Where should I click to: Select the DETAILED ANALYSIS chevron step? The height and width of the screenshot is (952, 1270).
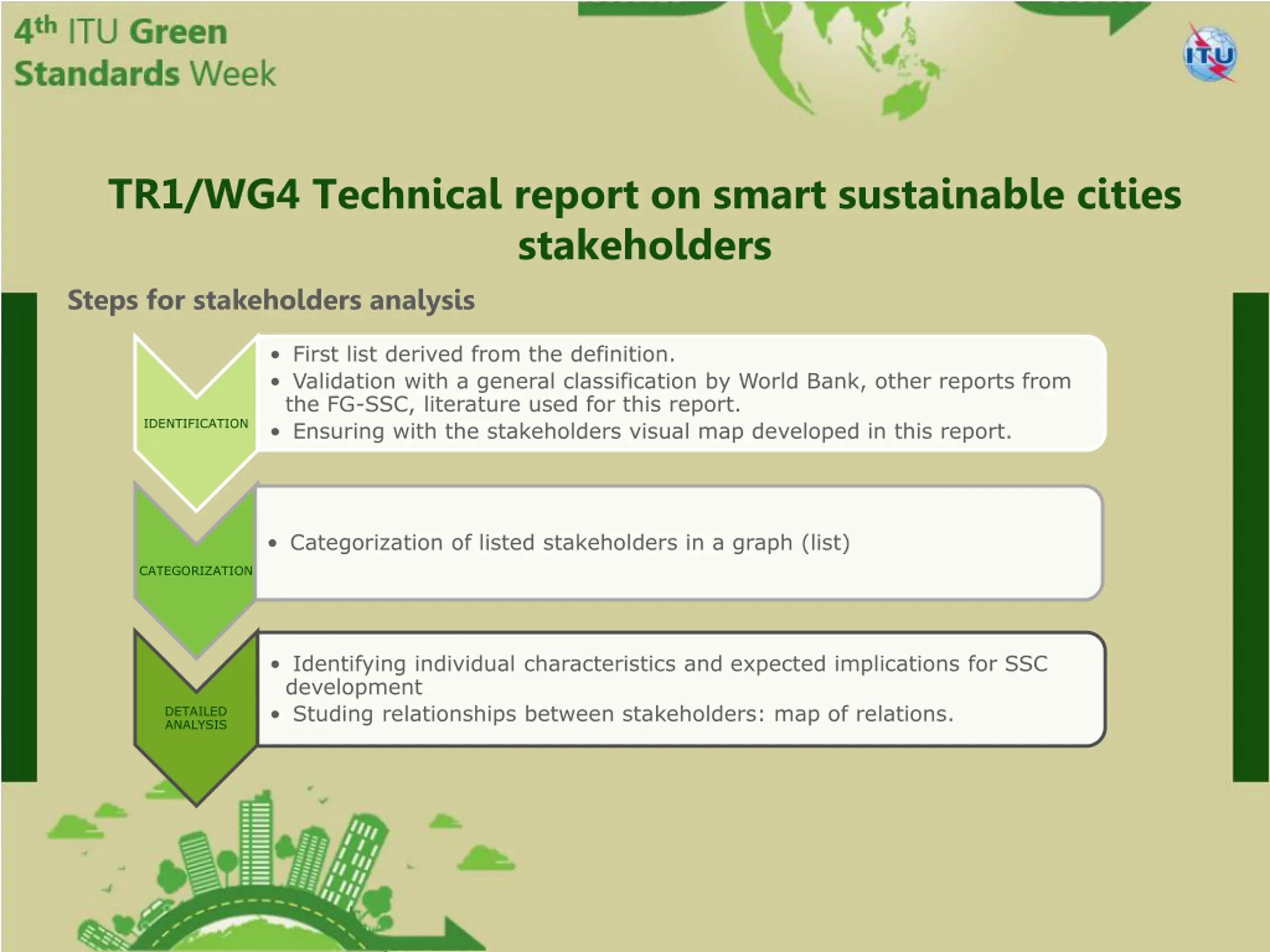(196, 717)
